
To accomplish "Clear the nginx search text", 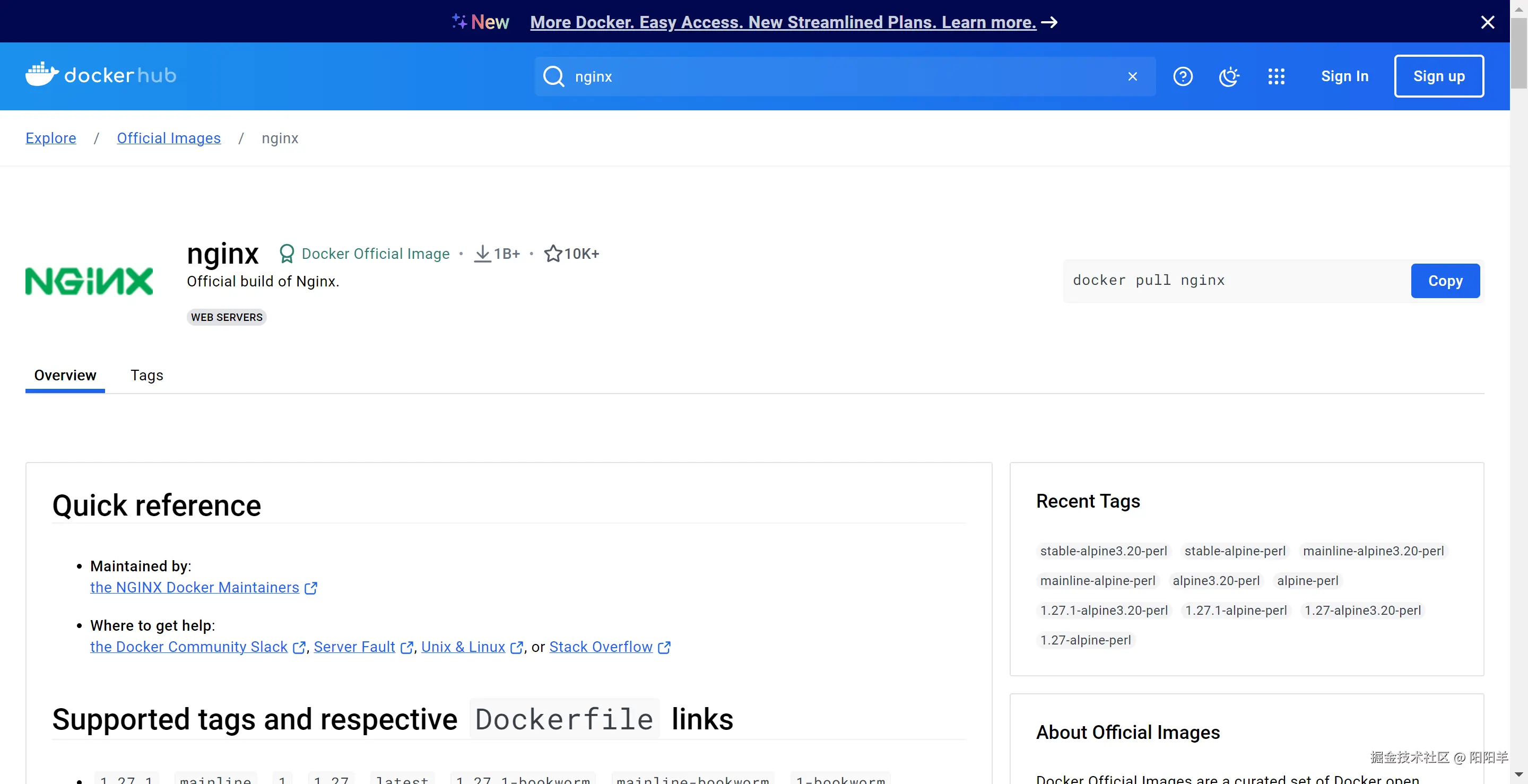I will 1132,76.
